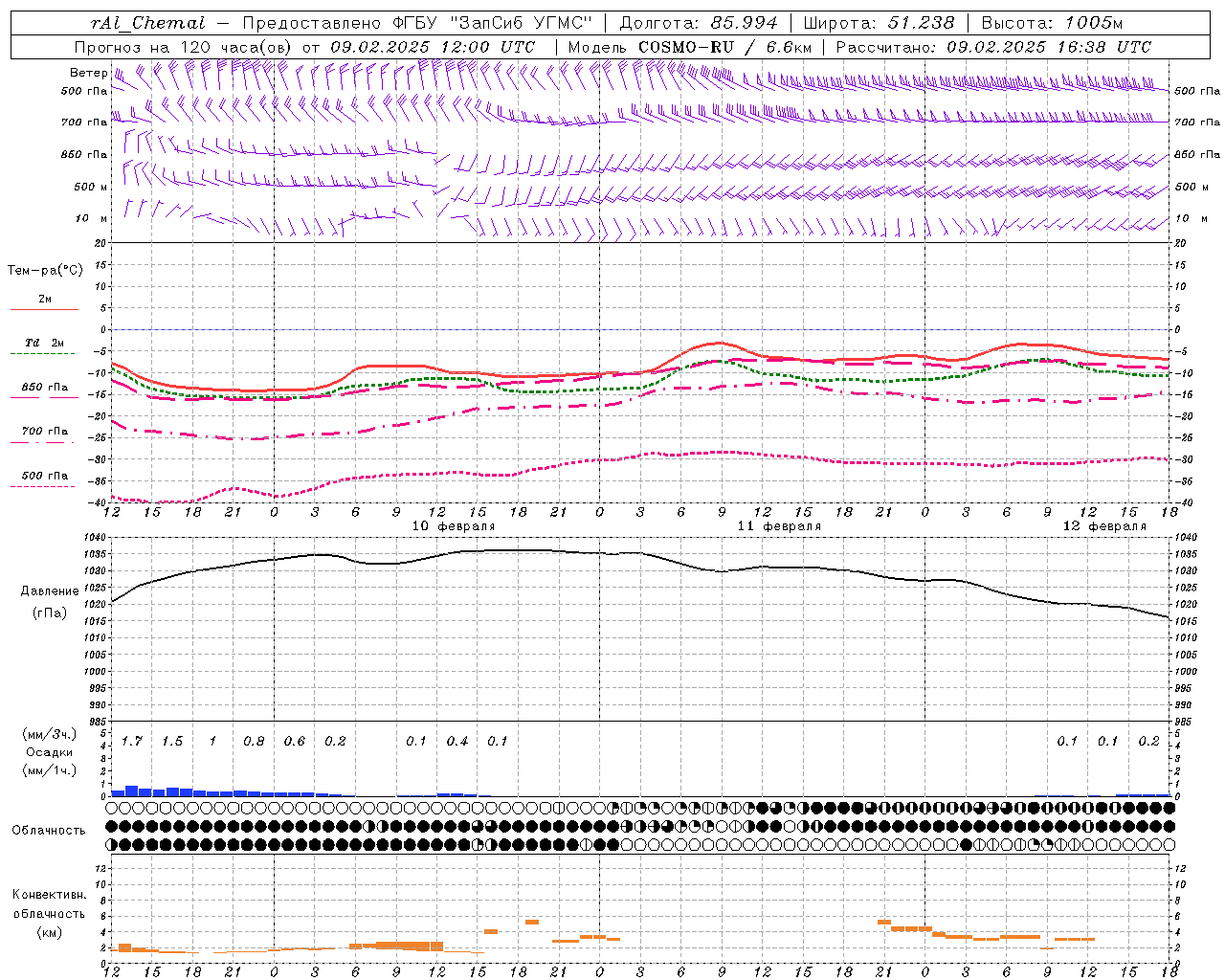Click the precipitation amount 1.5
Viewport: 1225px width, 980px height.
pos(172,742)
